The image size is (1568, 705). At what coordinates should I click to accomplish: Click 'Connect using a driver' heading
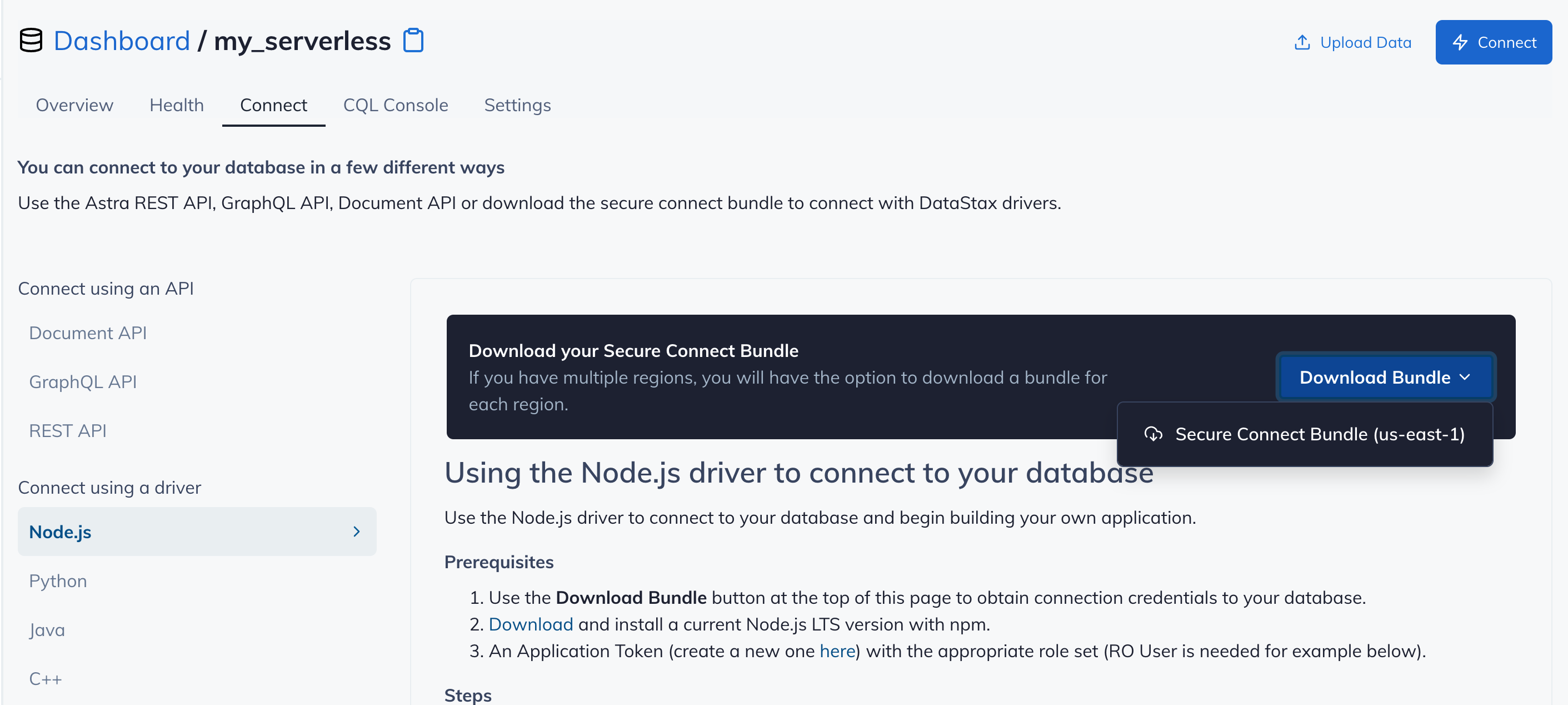point(109,488)
